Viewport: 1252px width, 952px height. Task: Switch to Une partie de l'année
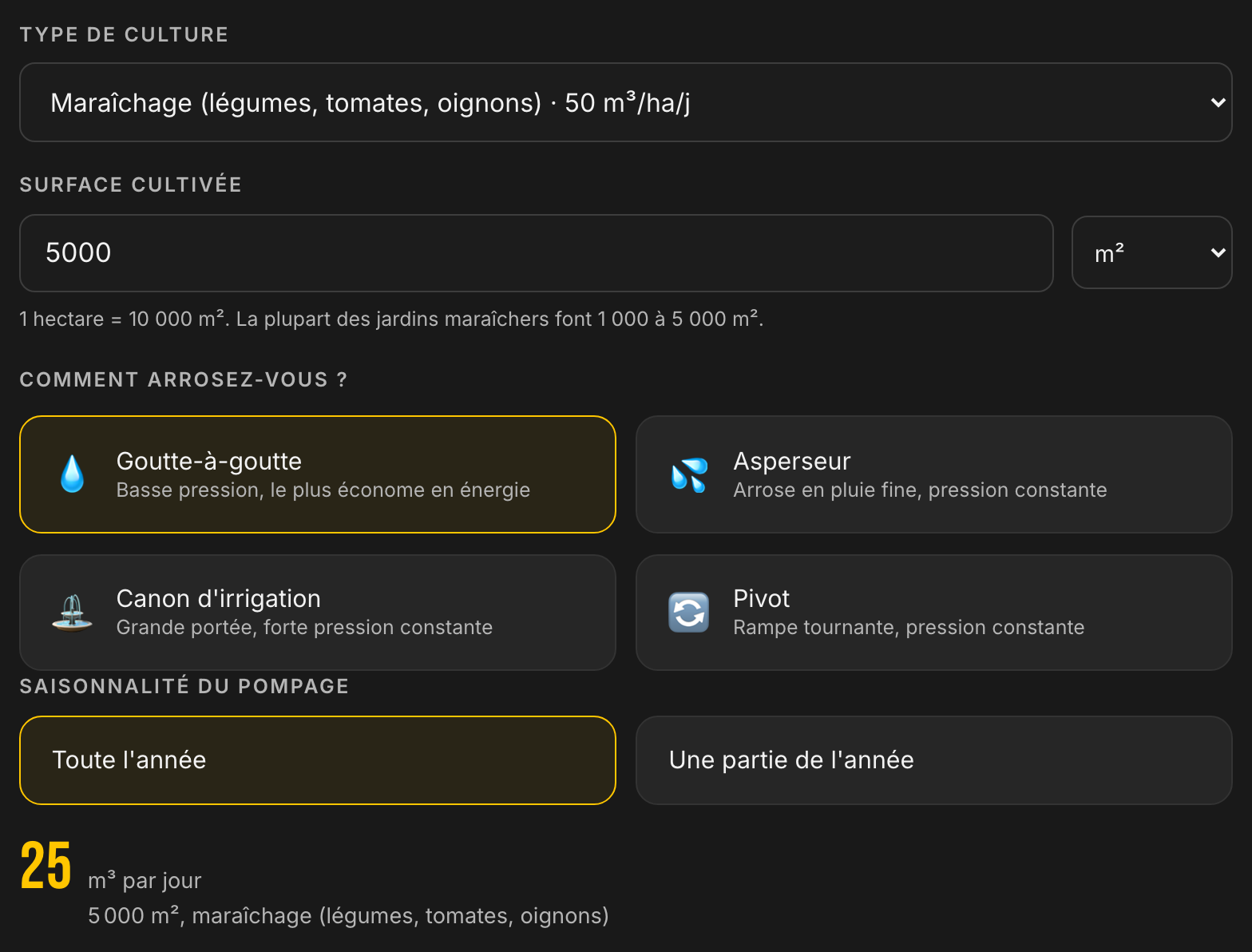click(934, 760)
